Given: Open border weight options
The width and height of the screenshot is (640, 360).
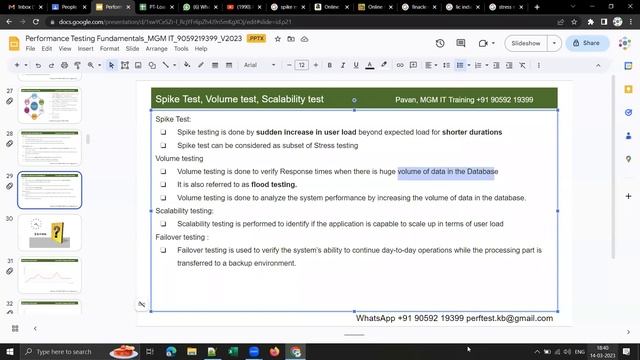Looking at the screenshot, I should pos(215,65).
